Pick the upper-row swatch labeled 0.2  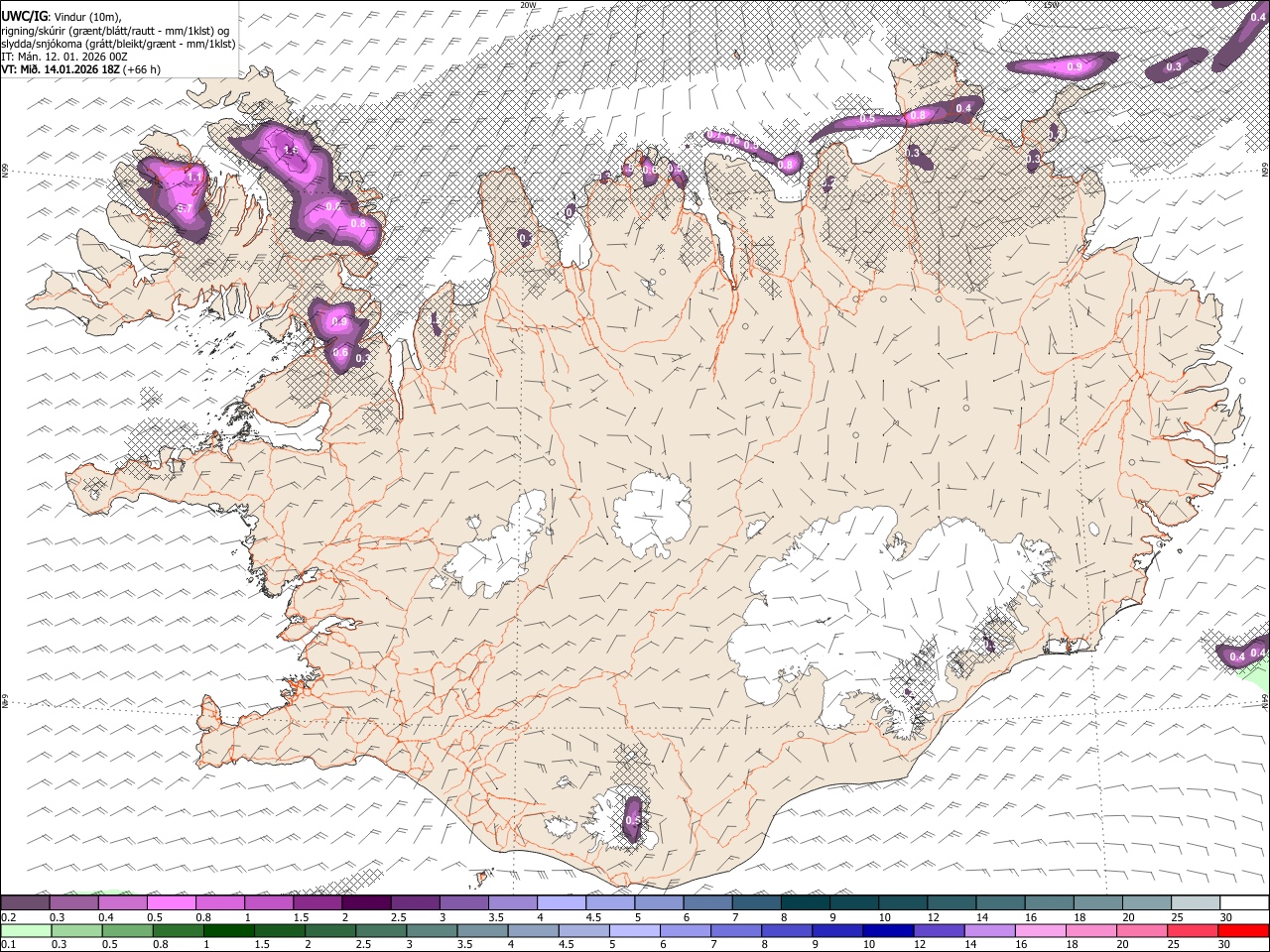25,903
